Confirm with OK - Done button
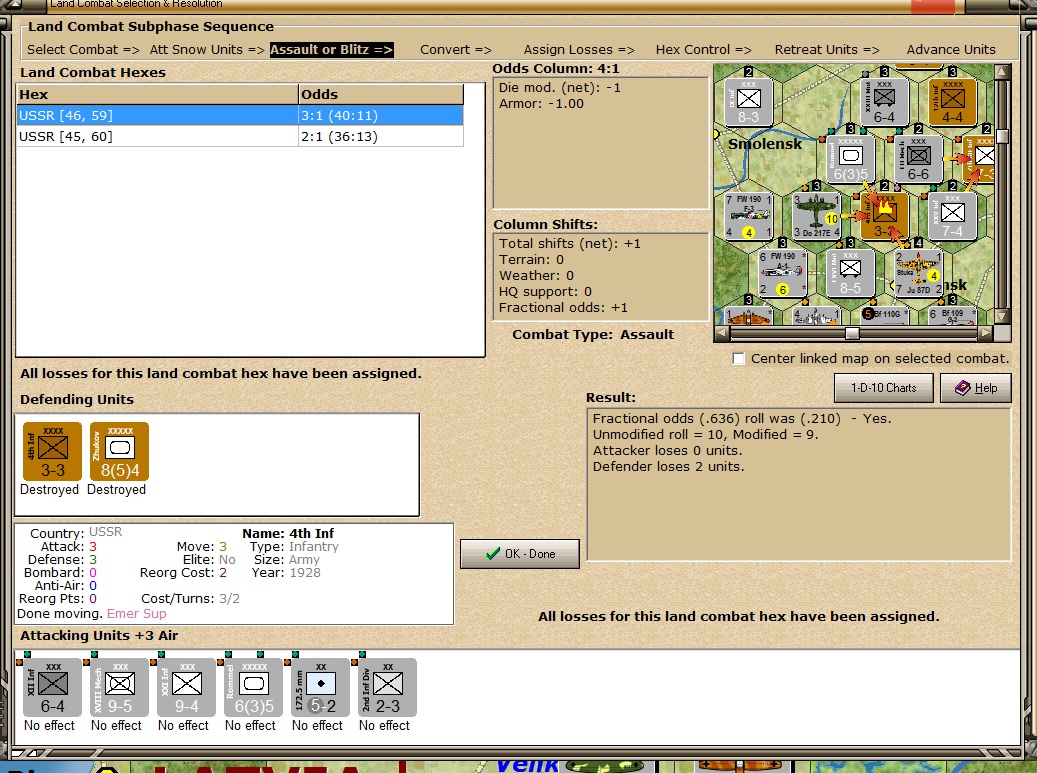1037x773 pixels. click(520, 554)
